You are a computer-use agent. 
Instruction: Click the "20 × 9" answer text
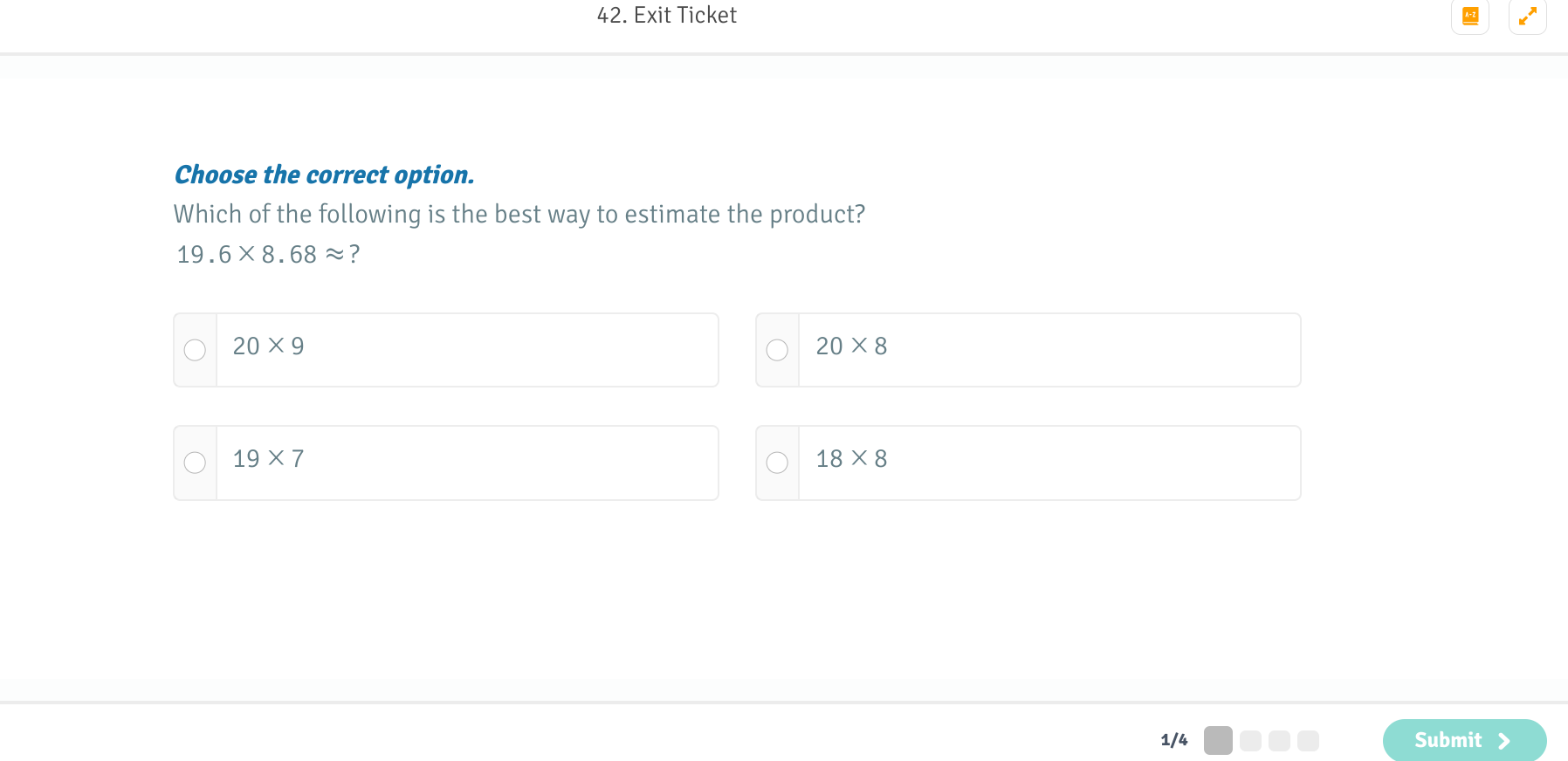coord(268,346)
